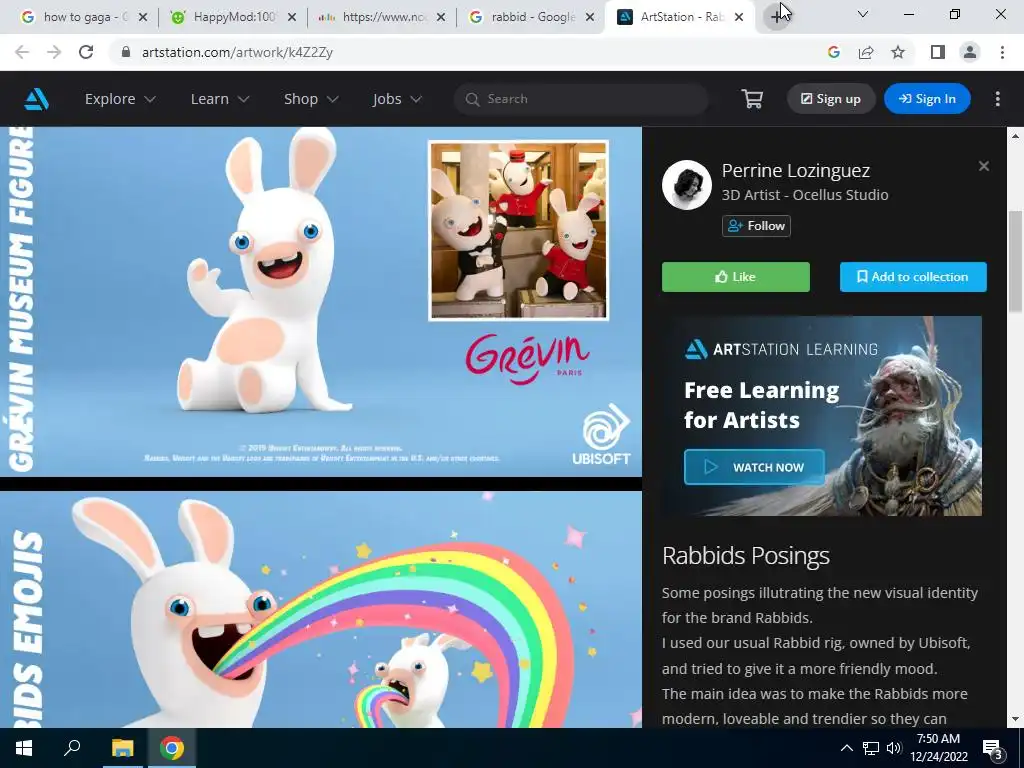Open the Windows Start menu
This screenshot has height=768, width=1024.
coord(24,748)
